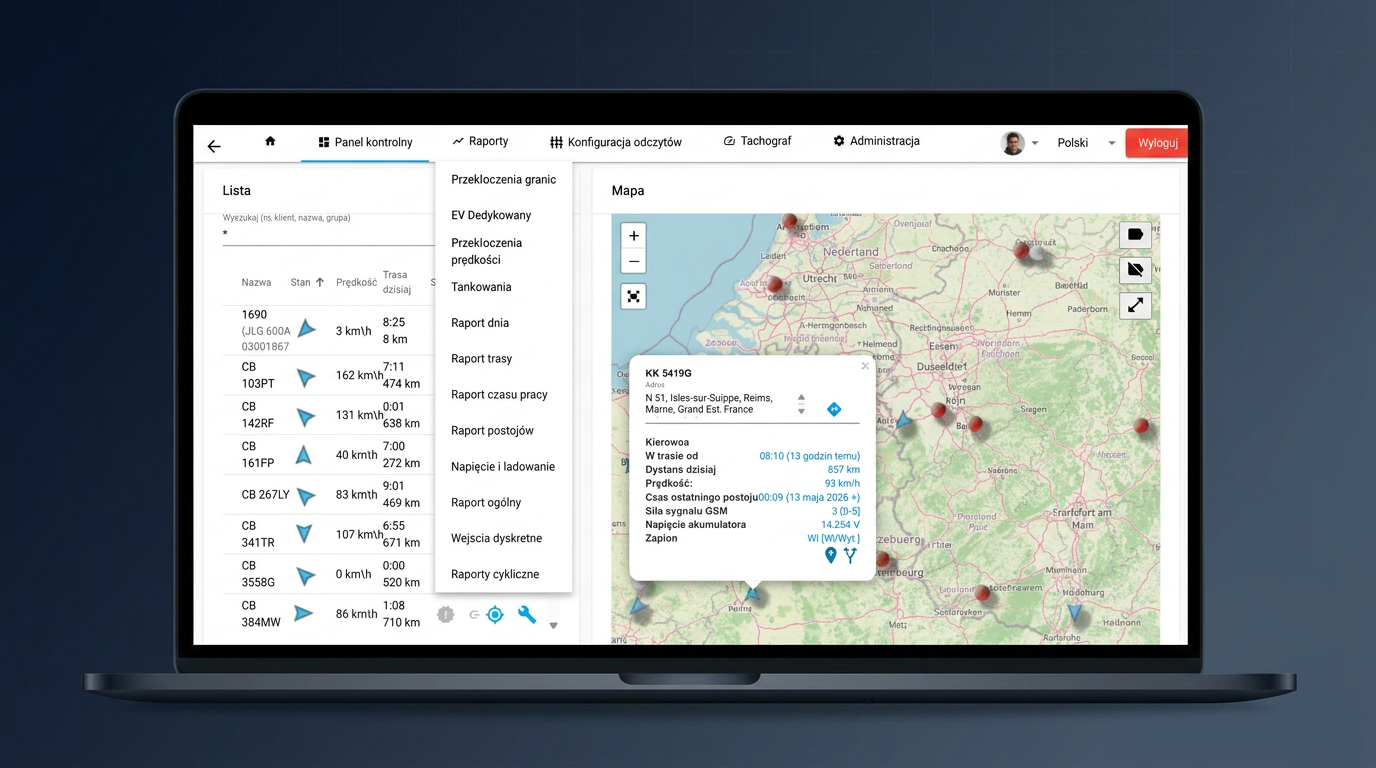This screenshot has width=1376, height=768.
Task: Select Raport czasu pracy entry
Action: pyautogui.click(x=499, y=395)
